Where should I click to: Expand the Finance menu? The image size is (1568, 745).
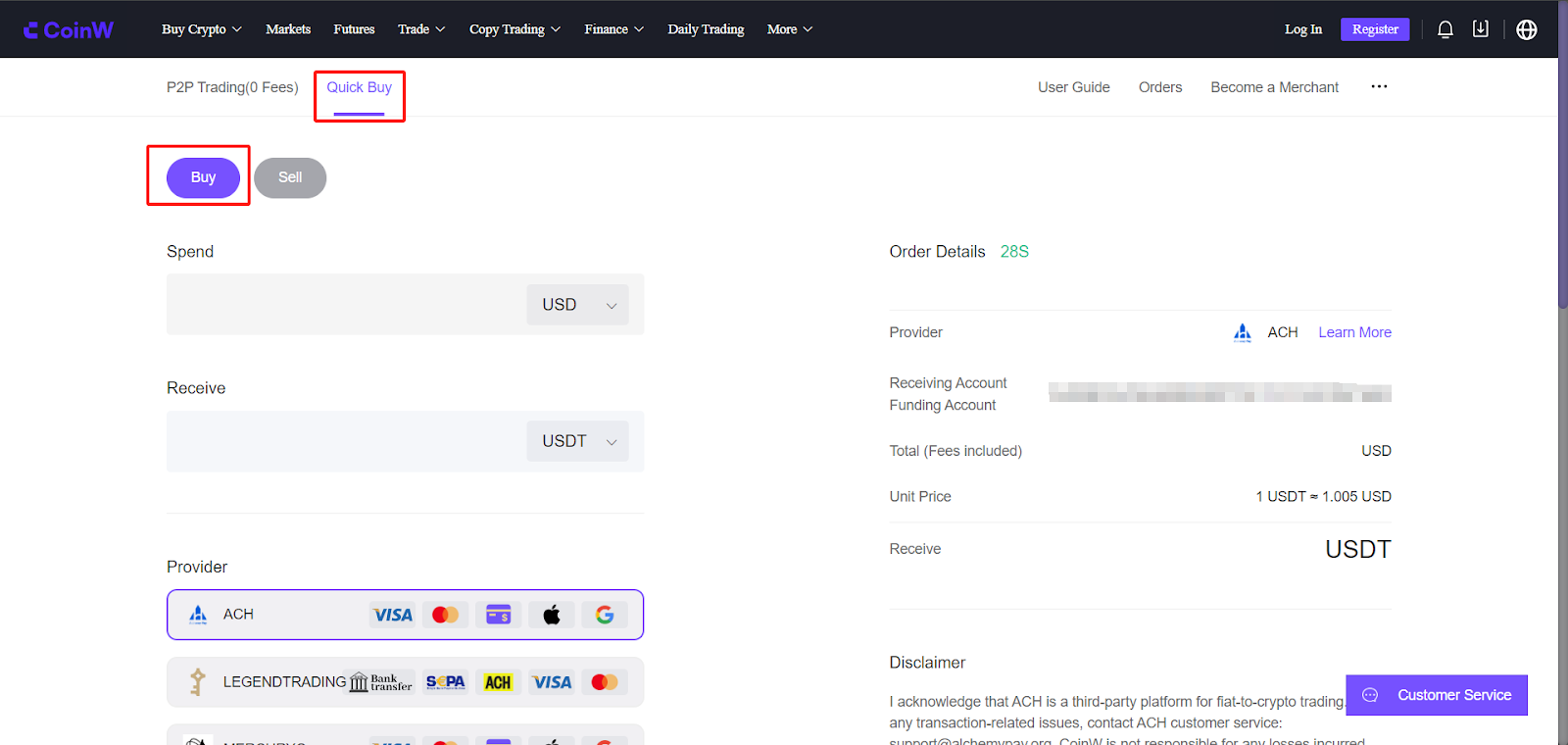[614, 29]
